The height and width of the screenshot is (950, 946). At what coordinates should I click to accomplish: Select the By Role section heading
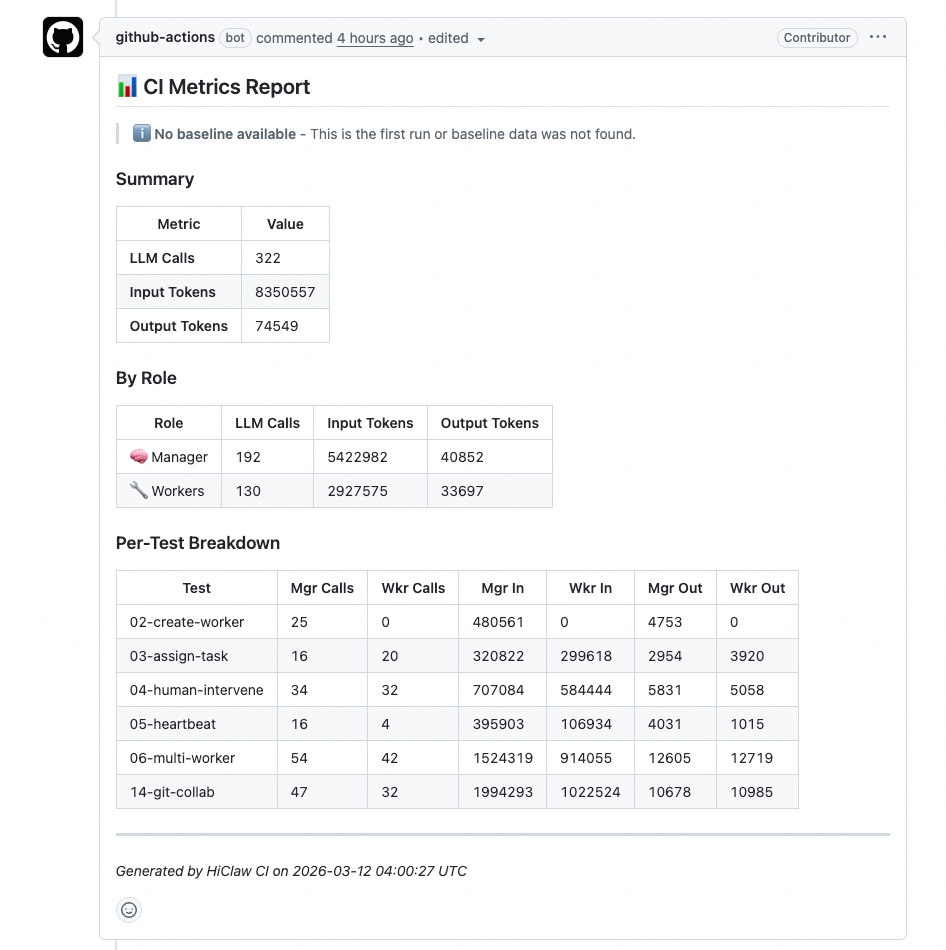click(145, 378)
